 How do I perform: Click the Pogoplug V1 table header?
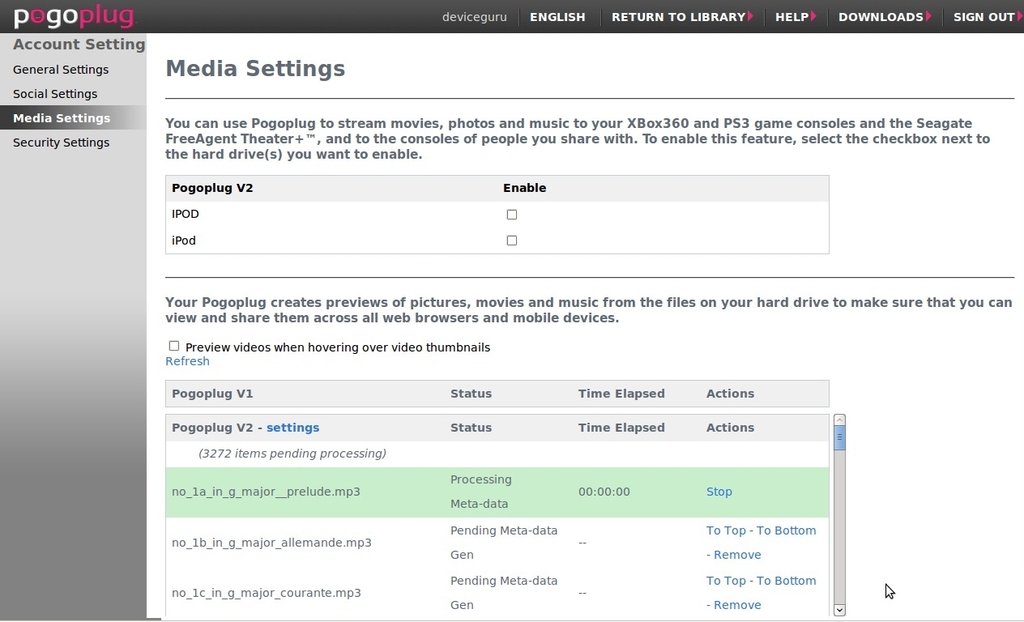[212, 393]
